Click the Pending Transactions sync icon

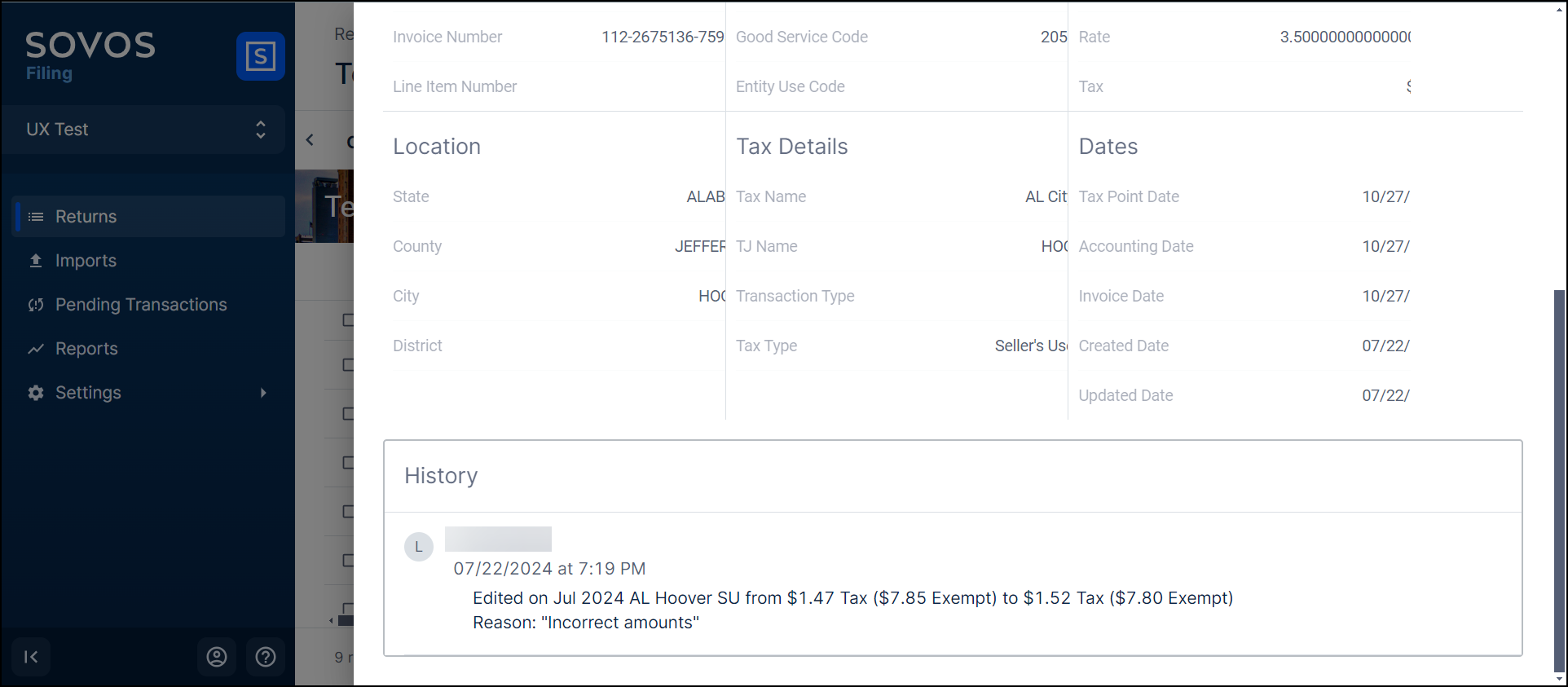click(x=36, y=305)
